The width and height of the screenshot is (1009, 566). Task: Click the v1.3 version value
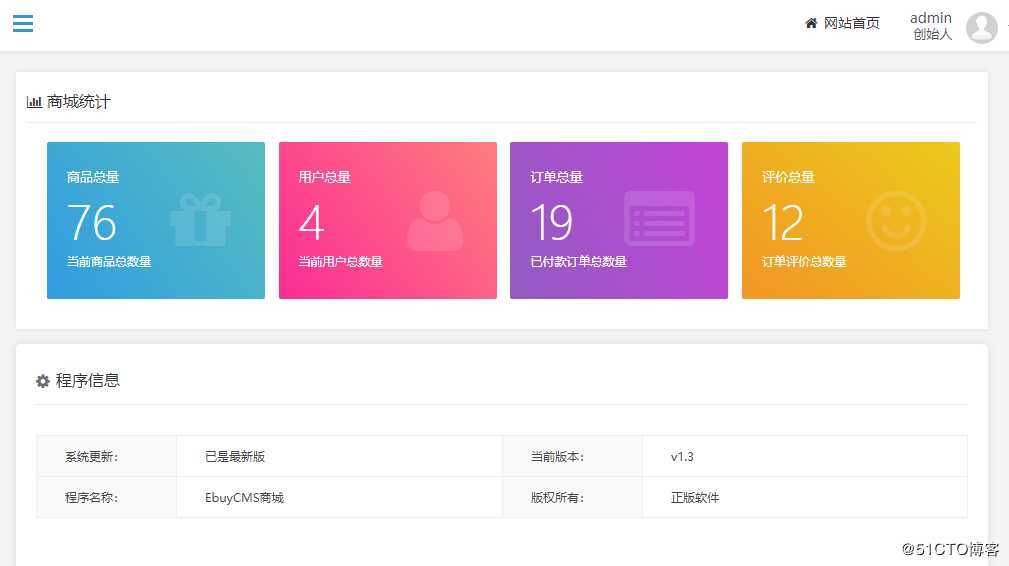coord(682,457)
